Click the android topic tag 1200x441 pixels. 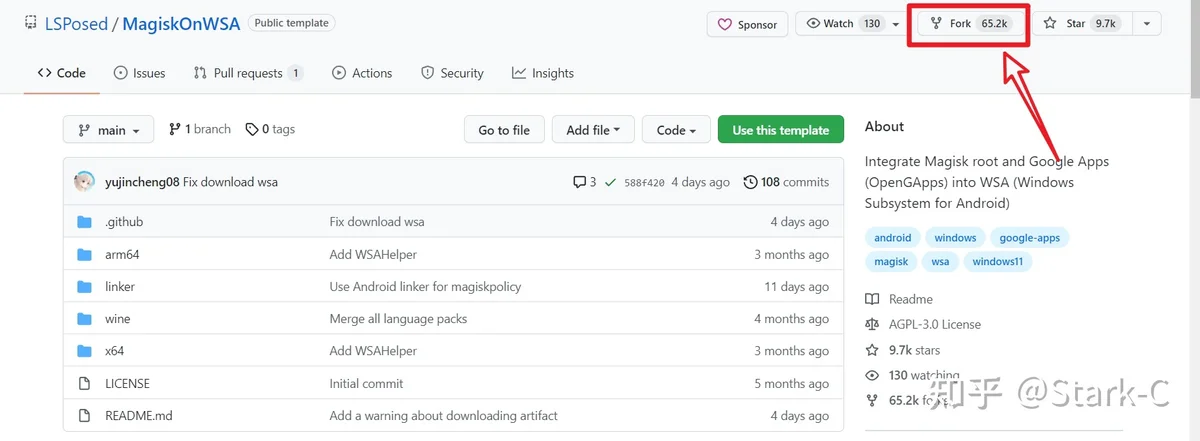pyautogui.click(x=893, y=238)
